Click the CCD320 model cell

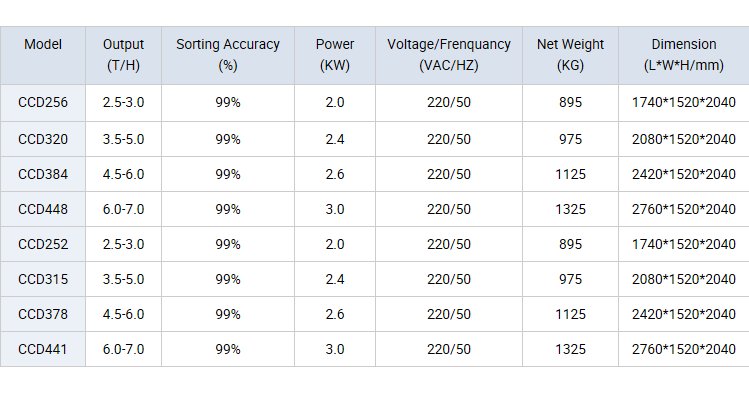point(43,139)
